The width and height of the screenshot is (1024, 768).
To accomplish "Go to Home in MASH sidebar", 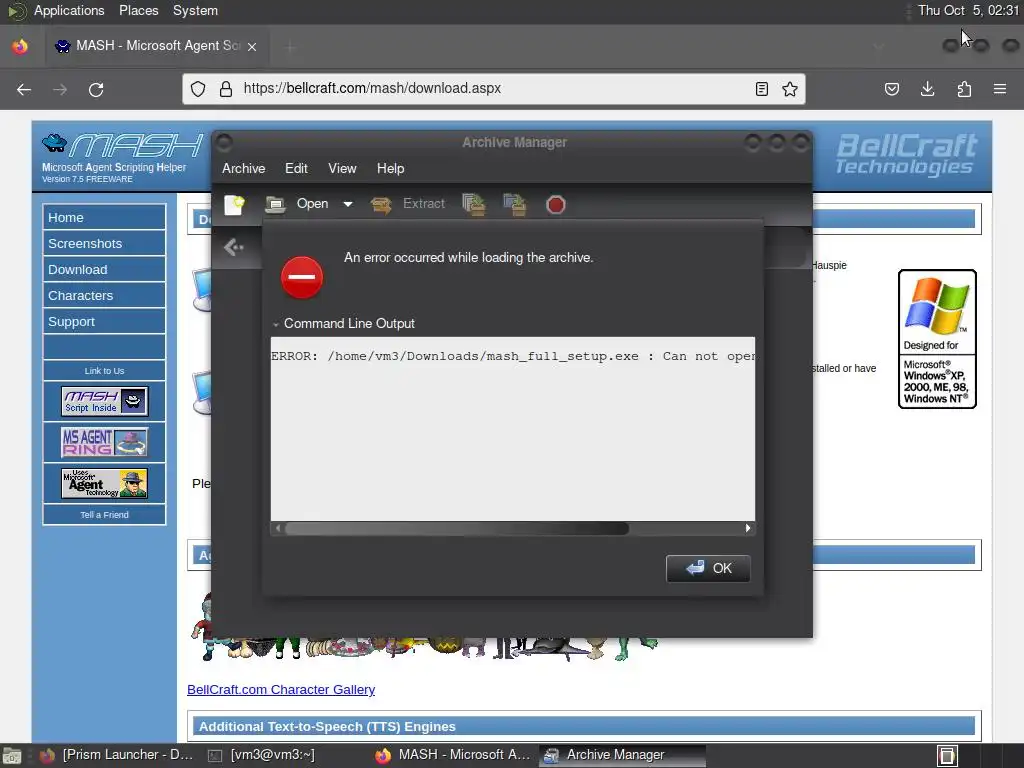I will pyautogui.click(x=104, y=217).
